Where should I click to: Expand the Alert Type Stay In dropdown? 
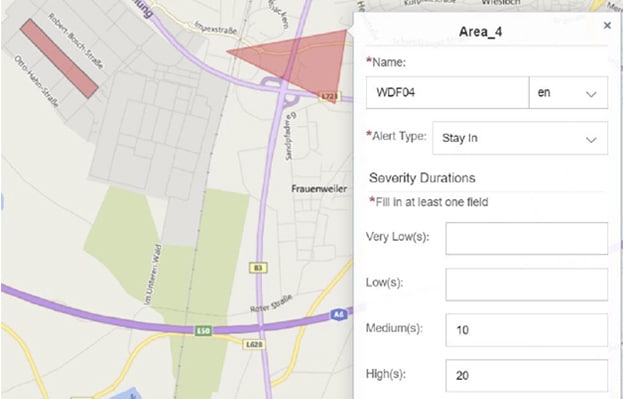[520, 138]
